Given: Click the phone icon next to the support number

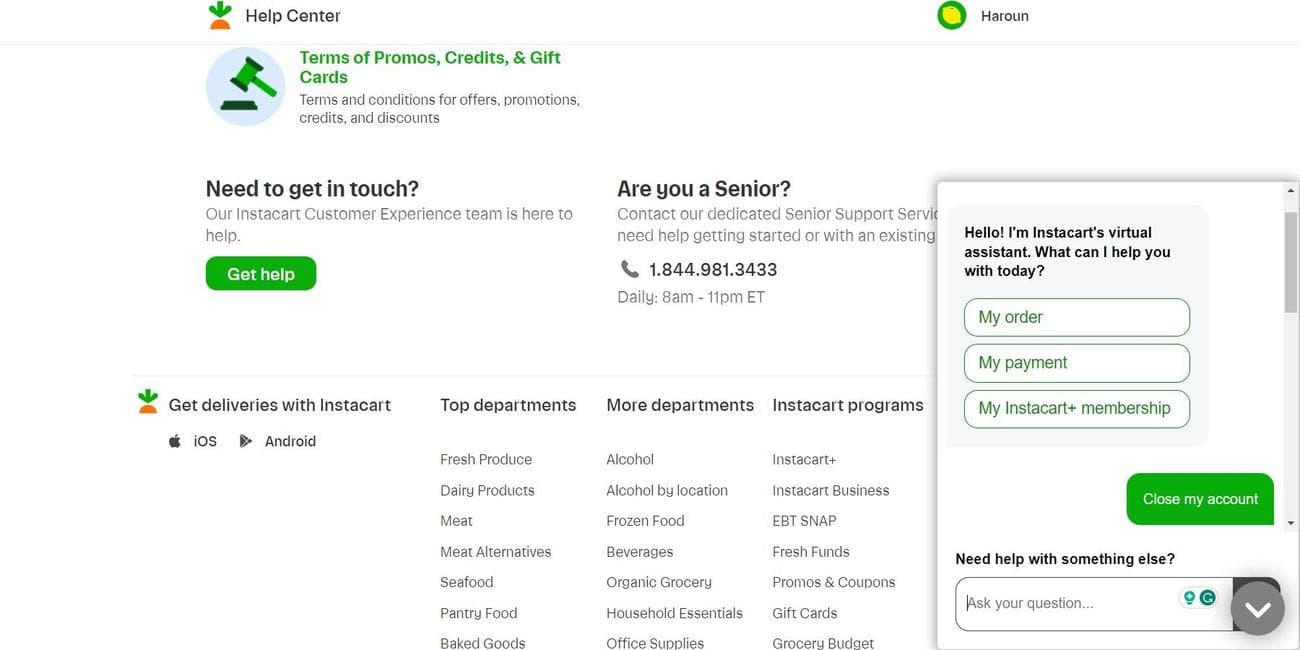Looking at the screenshot, I should click(x=630, y=268).
